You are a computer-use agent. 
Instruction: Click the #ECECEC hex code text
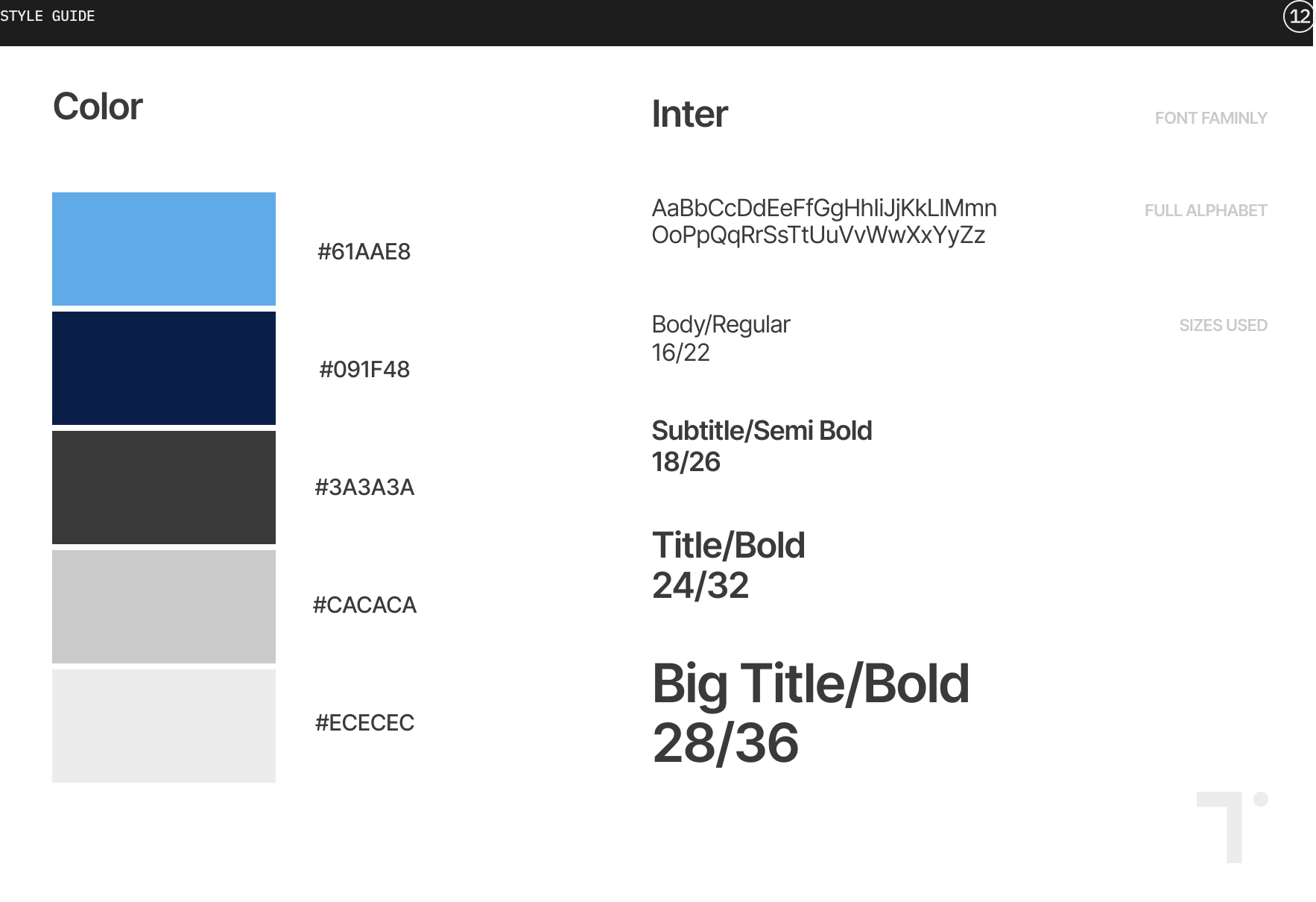click(x=364, y=723)
